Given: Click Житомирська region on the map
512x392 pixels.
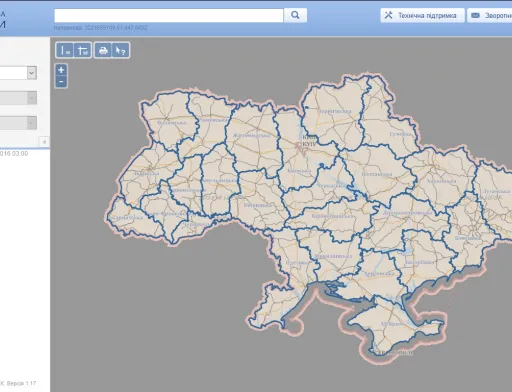Looking at the screenshot, I should pyautogui.click(x=252, y=135).
